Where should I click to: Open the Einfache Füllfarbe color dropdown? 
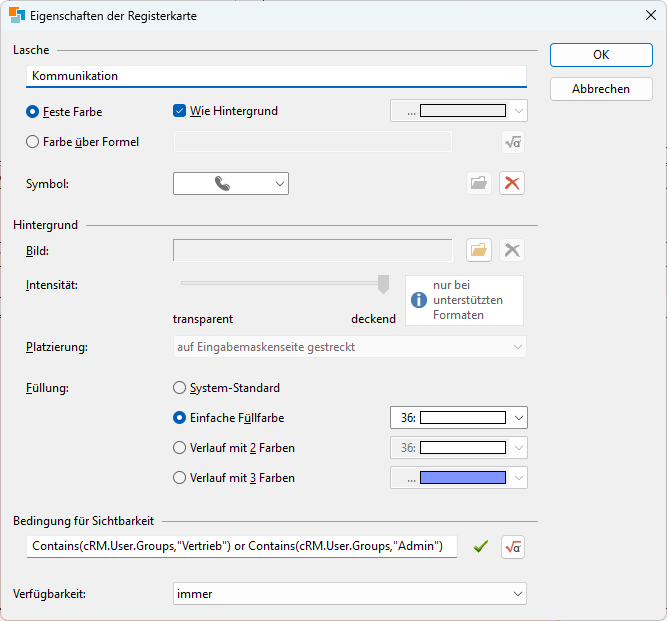pyautogui.click(x=458, y=418)
